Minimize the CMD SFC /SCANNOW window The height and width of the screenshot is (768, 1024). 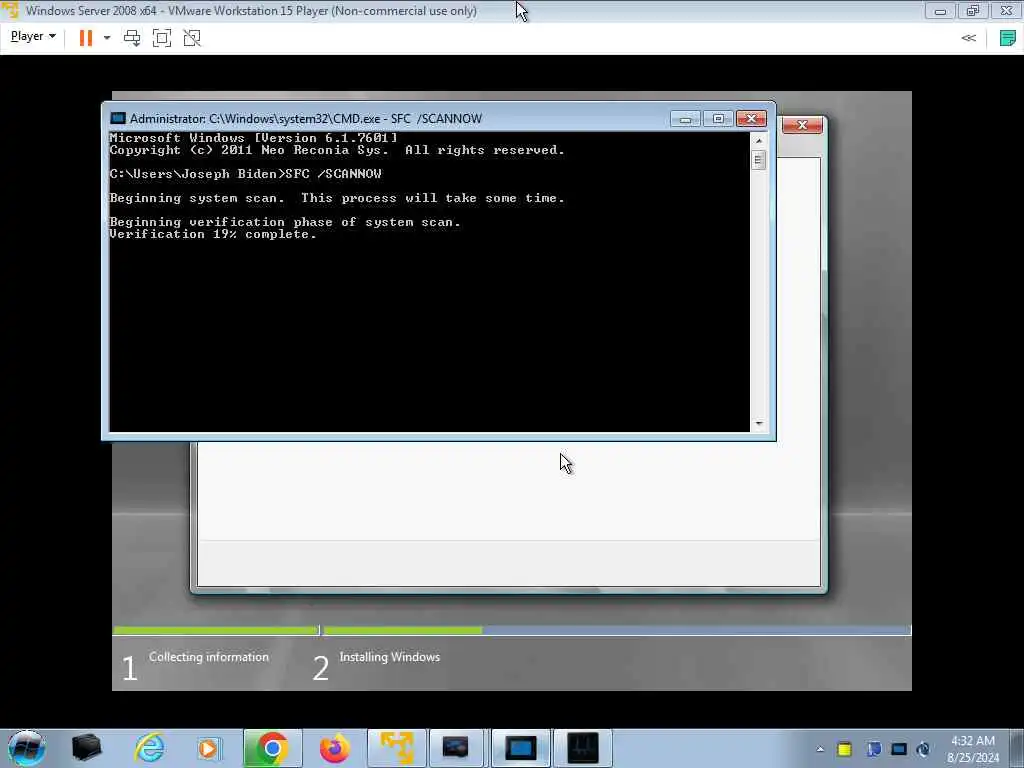(x=685, y=119)
